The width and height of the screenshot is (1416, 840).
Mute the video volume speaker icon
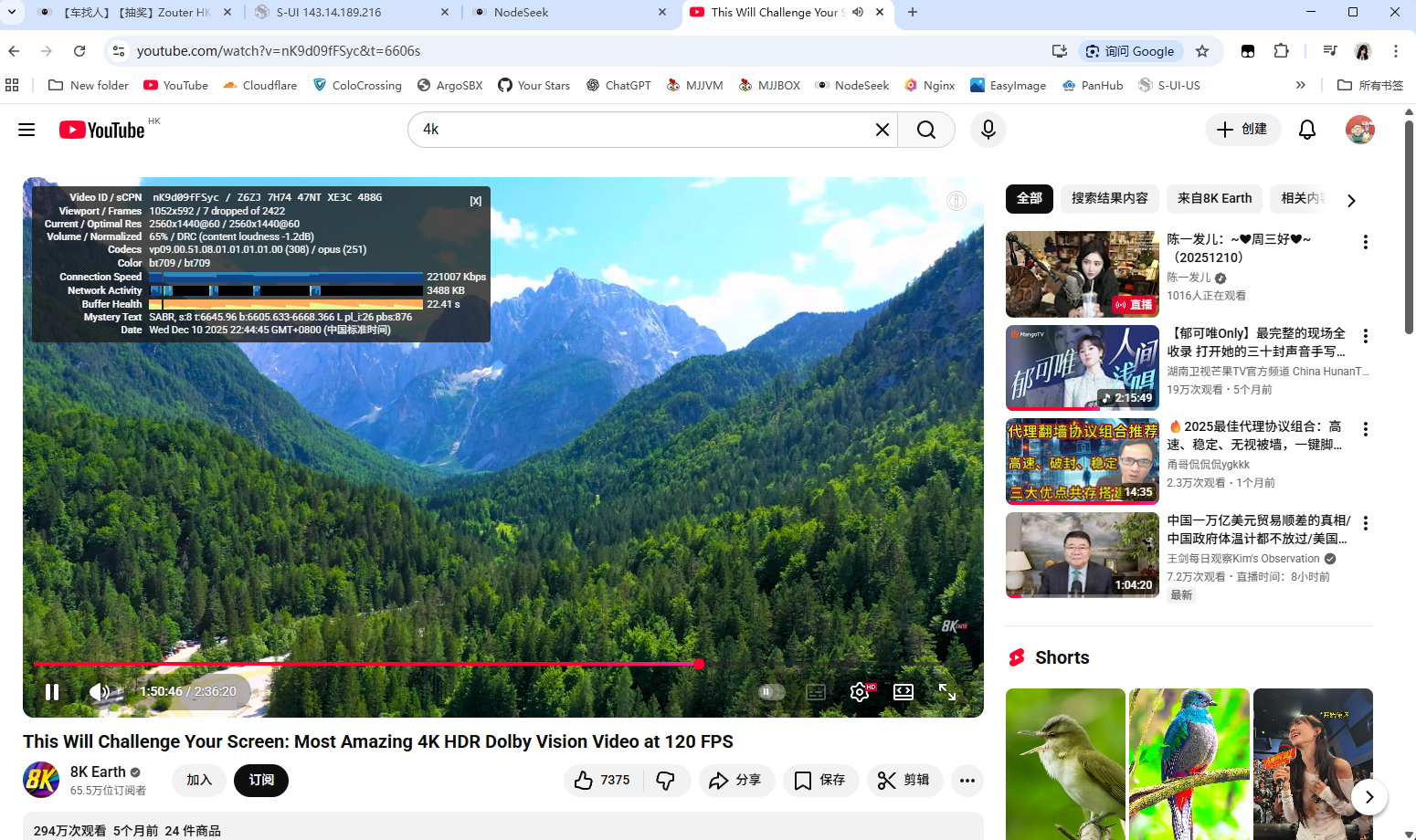[99, 692]
